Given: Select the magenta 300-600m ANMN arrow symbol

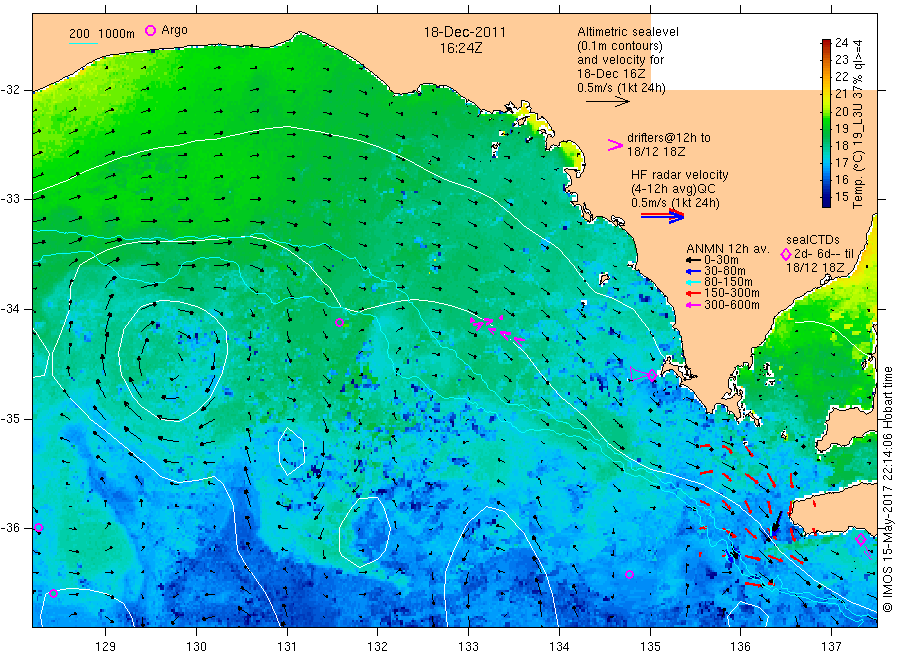Looking at the screenshot, I should pyautogui.click(x=694, y=305).
